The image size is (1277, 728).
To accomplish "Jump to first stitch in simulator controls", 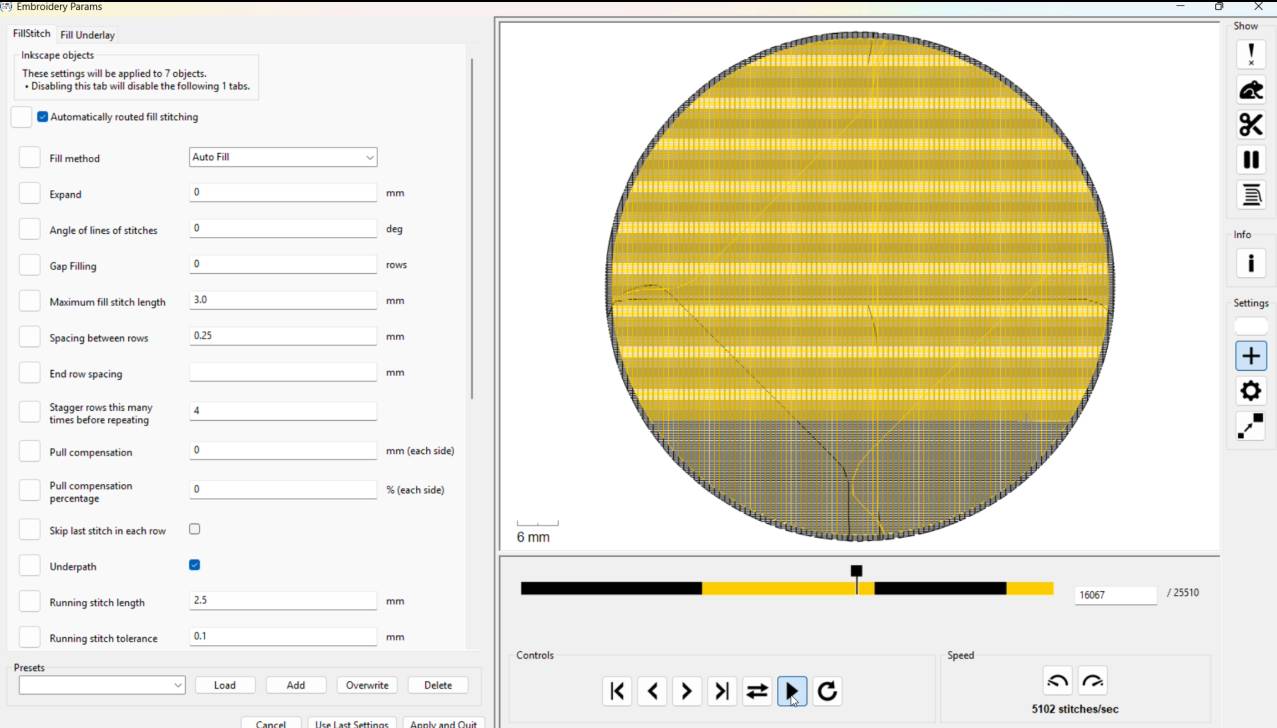I will 617,691.
